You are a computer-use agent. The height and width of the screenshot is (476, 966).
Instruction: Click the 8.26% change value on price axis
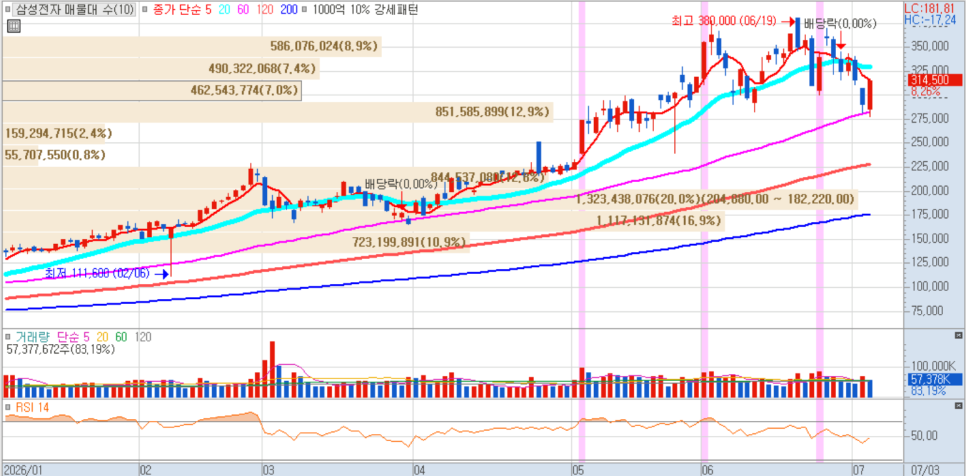925,92
